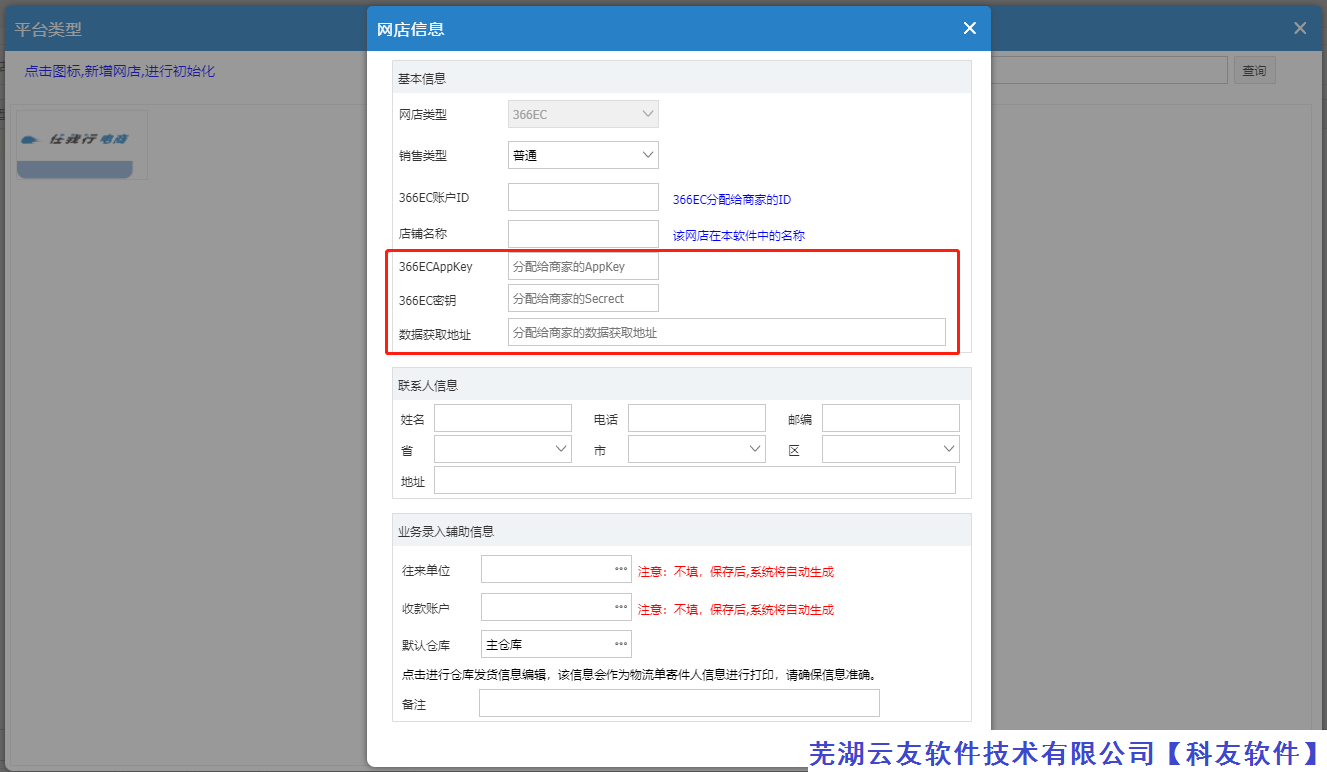Click the 平台类型 window title
The height and width of the screenshot is (772, 1327).
(x=48, y=29)
